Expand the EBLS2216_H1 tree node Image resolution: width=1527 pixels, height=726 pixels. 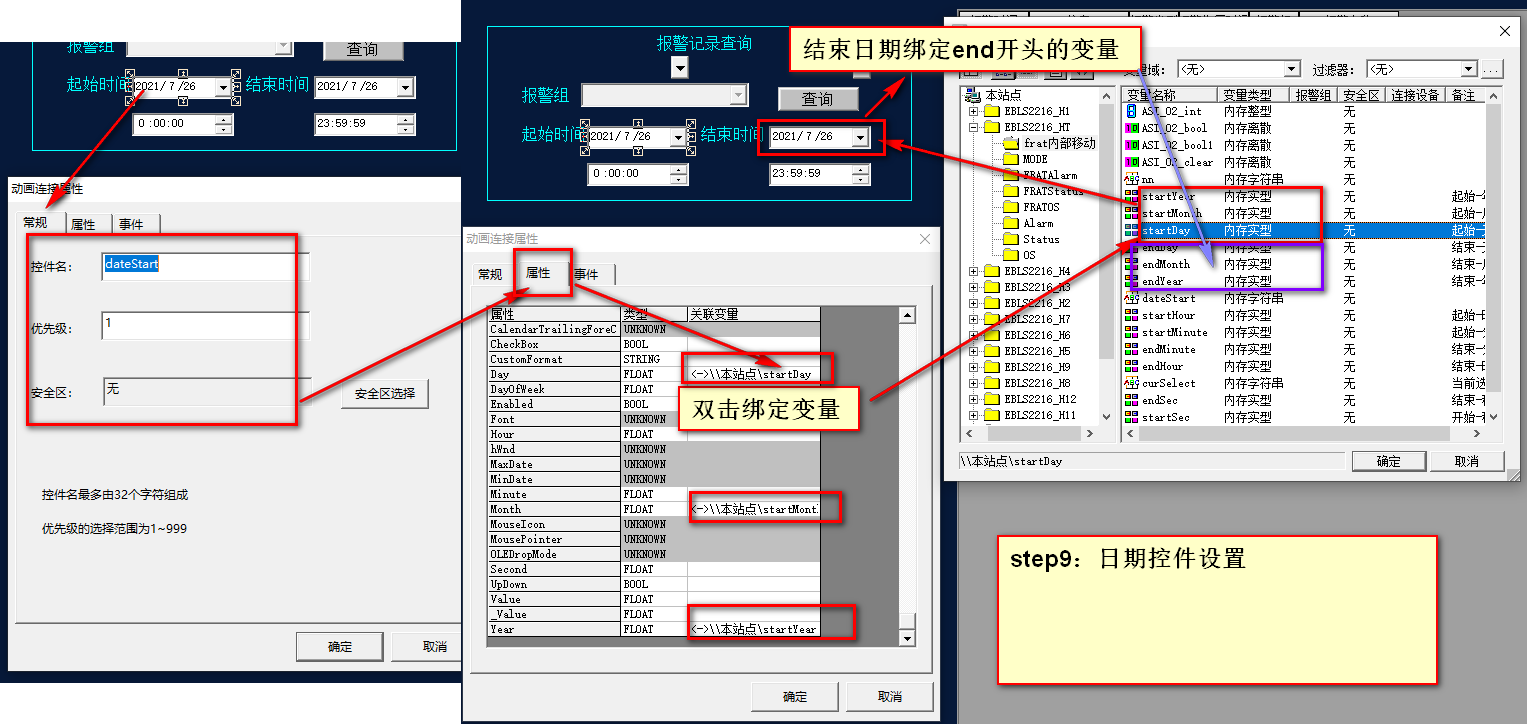(x=973, y=111)
